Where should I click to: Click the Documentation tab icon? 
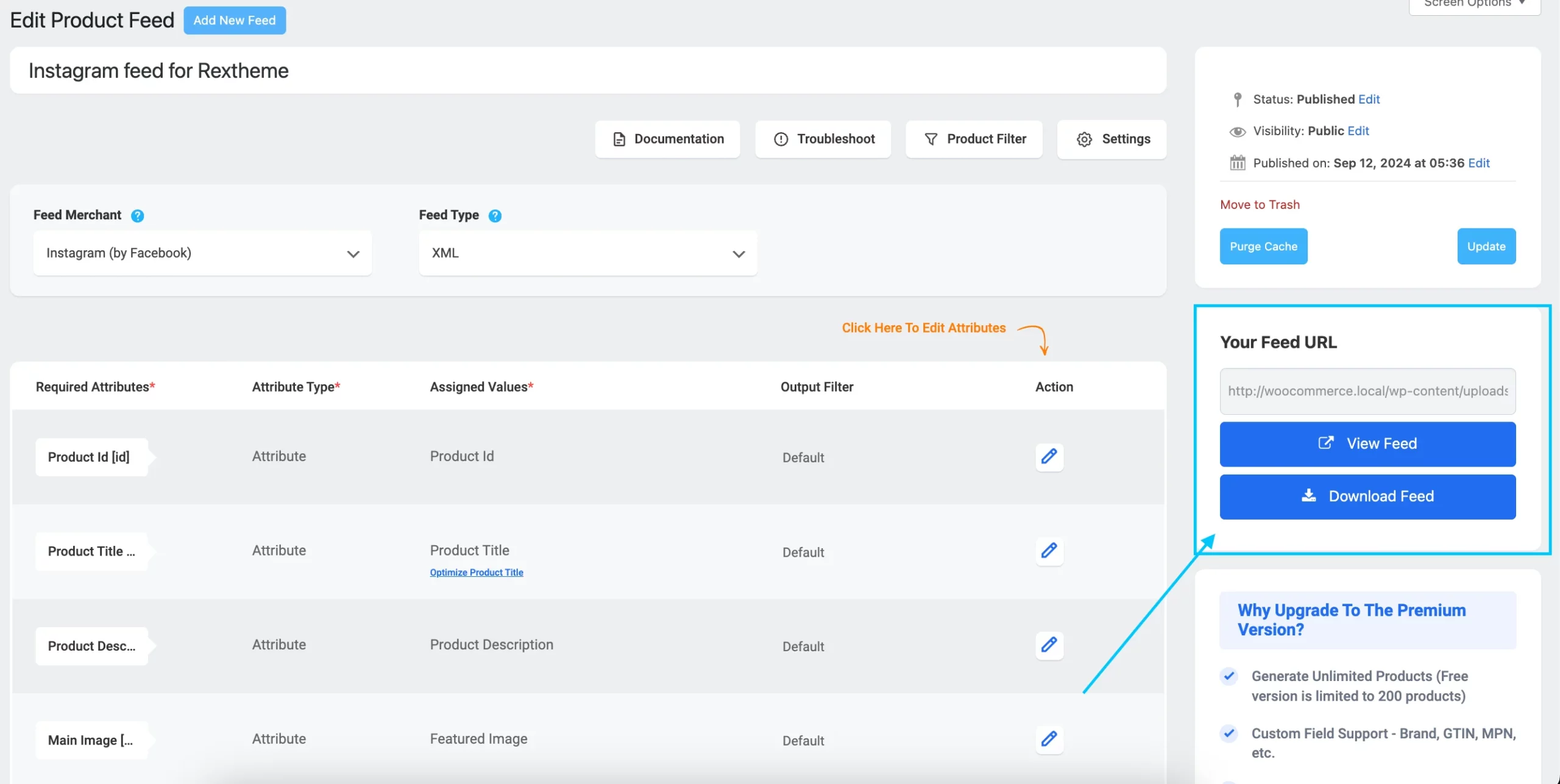click(619, 138)
